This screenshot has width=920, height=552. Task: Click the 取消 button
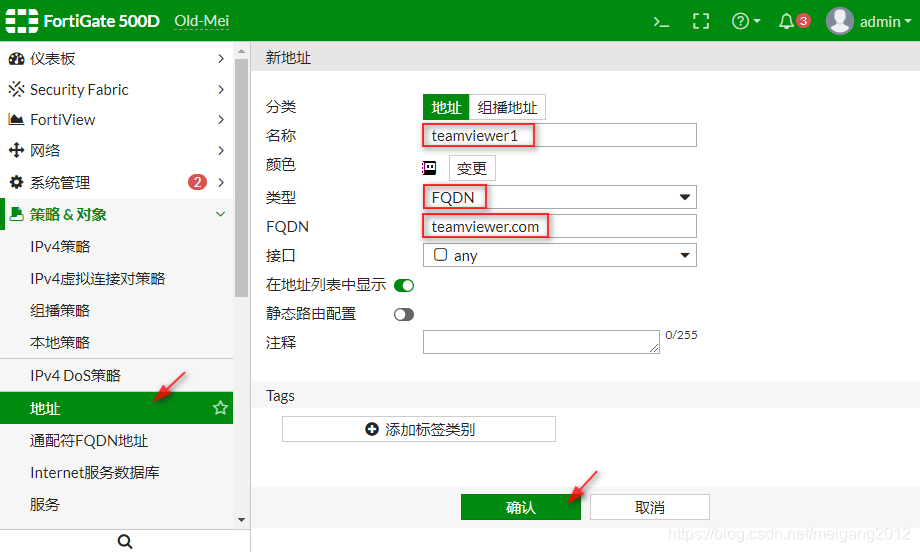[x=650, y=507]
